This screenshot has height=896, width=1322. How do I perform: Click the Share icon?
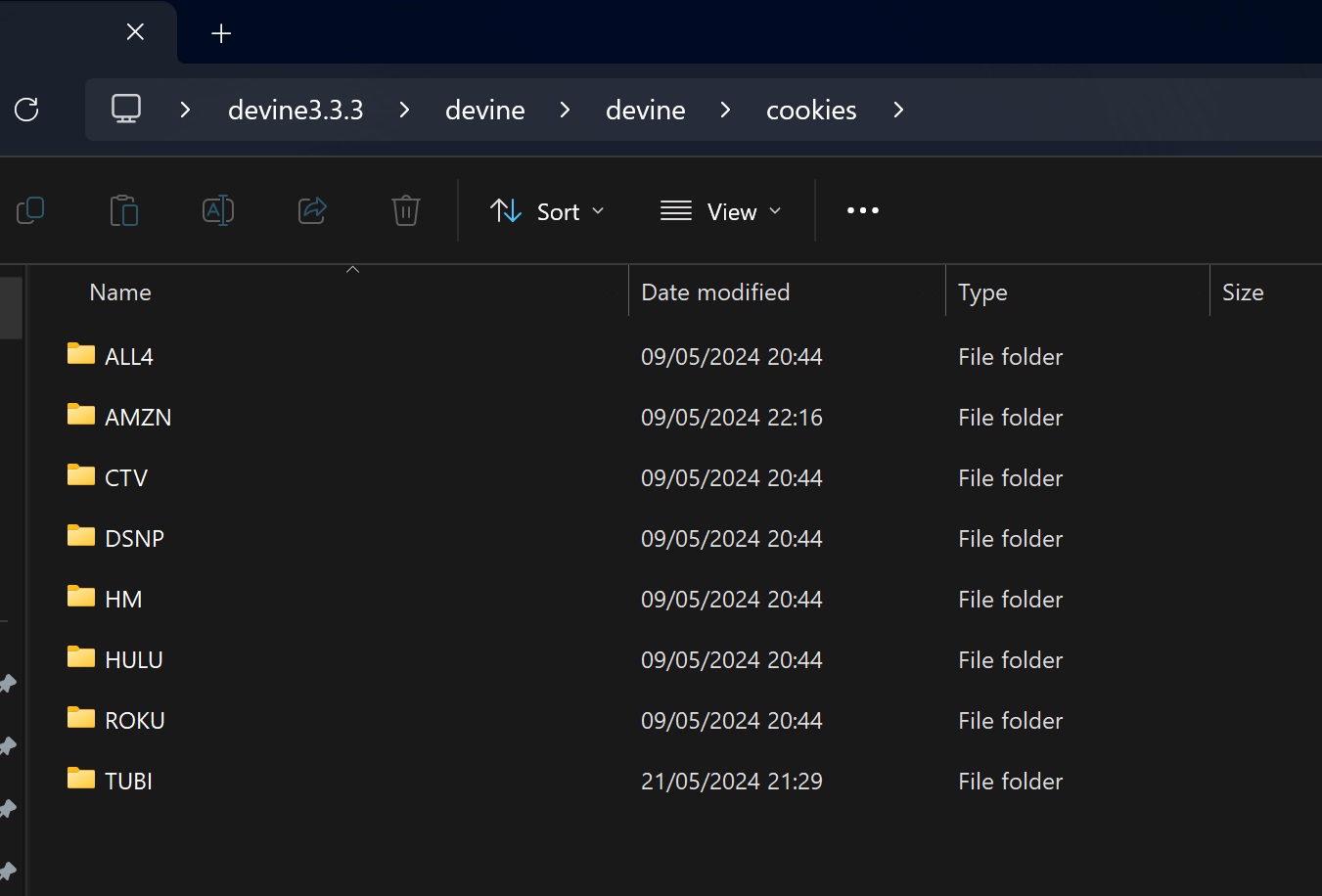[x=312, y=210]
